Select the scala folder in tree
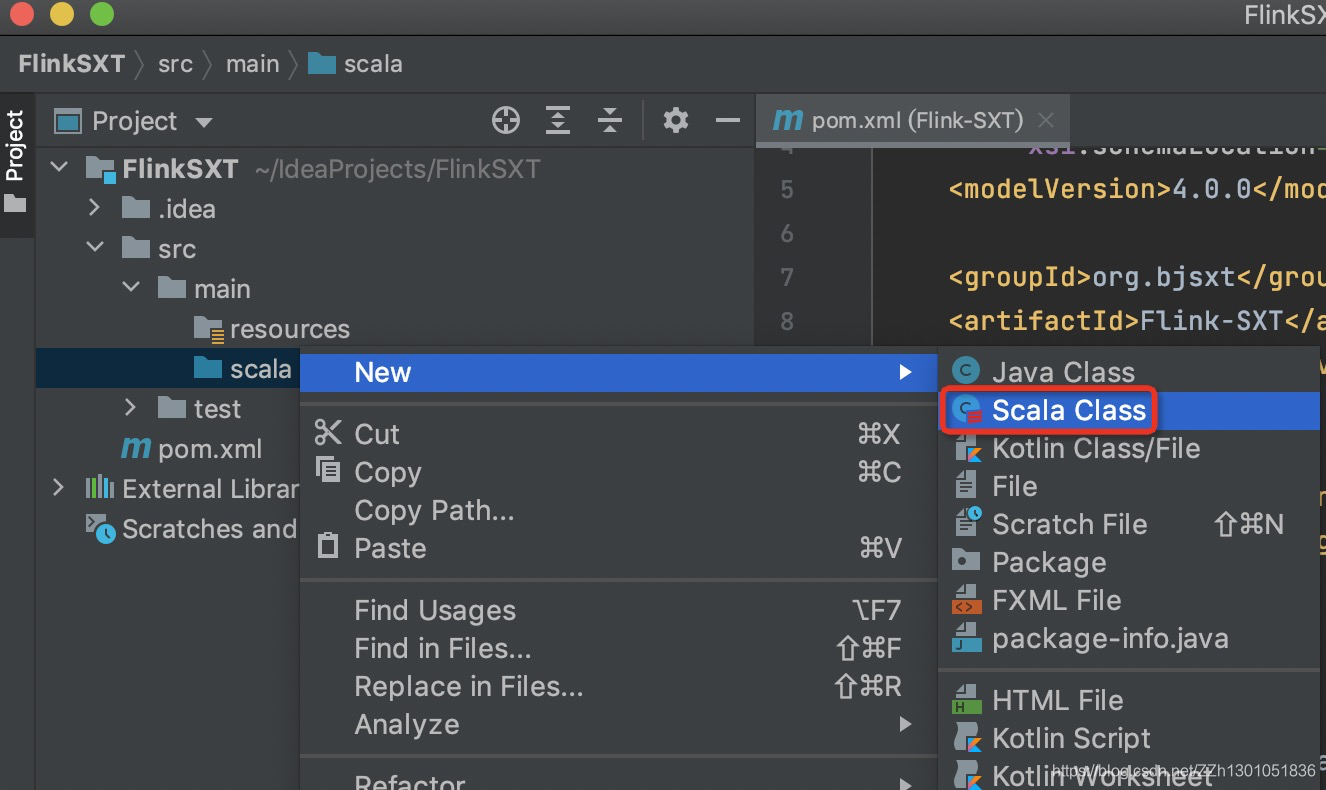Screen dimensions: 1326x790 click(x=242, y=369)
